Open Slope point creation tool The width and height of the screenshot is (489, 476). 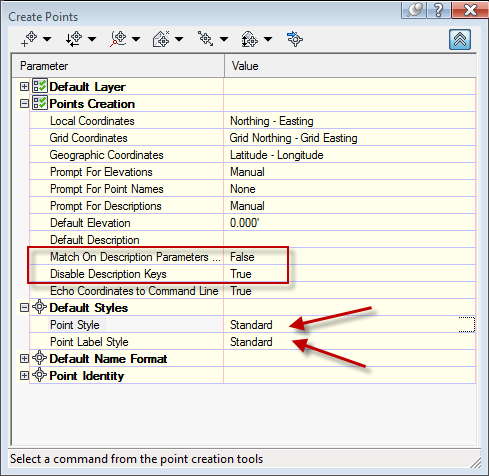click(x=250, y=39)
